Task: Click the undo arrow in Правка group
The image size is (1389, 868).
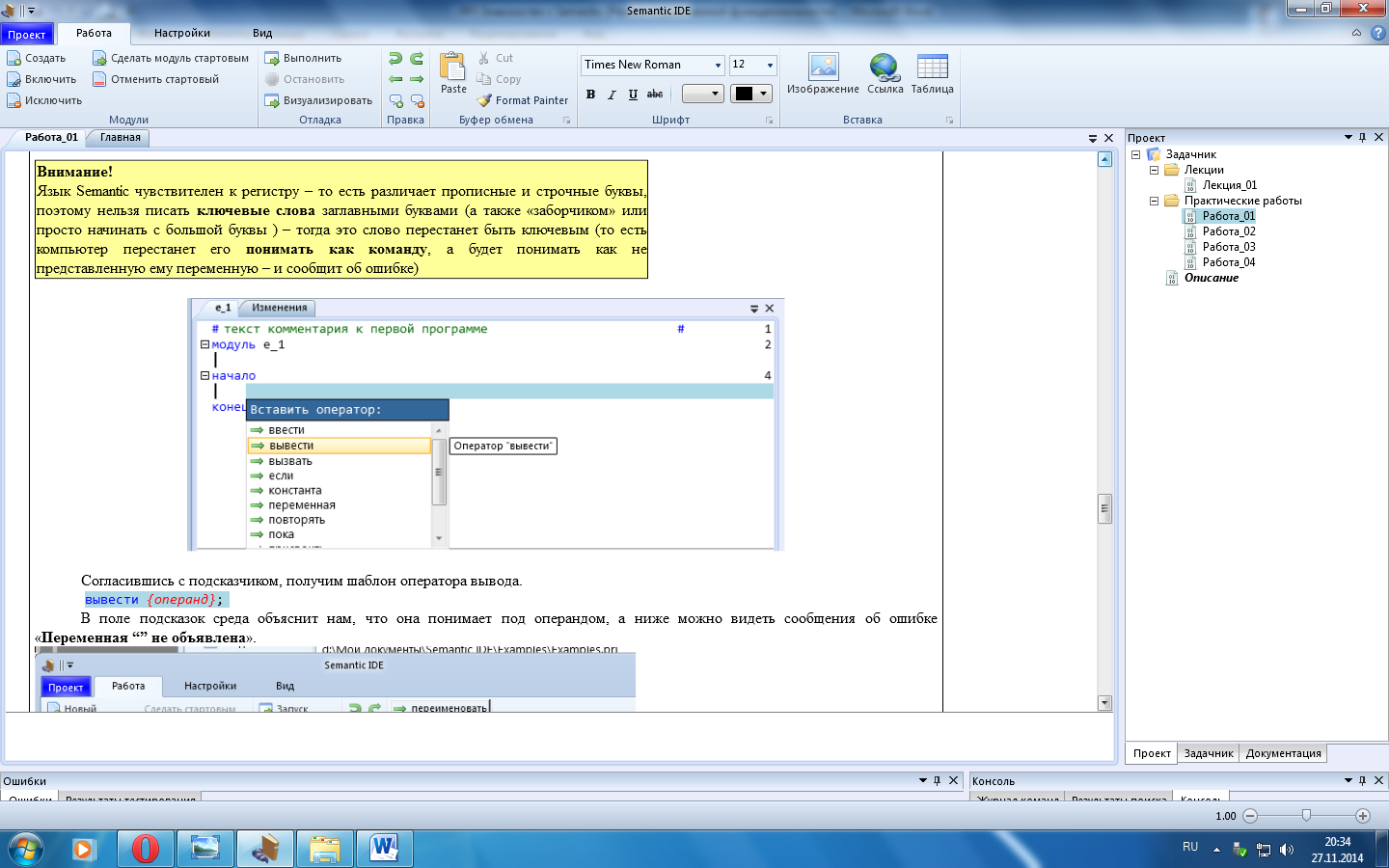Action: click(395, 59)
